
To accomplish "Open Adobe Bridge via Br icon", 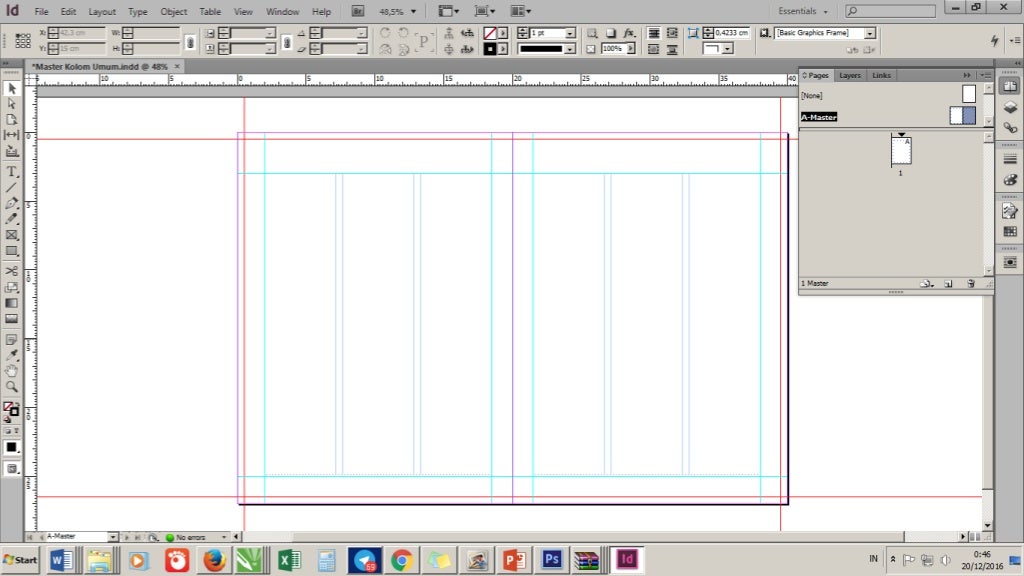I will [x=358, y=11].
